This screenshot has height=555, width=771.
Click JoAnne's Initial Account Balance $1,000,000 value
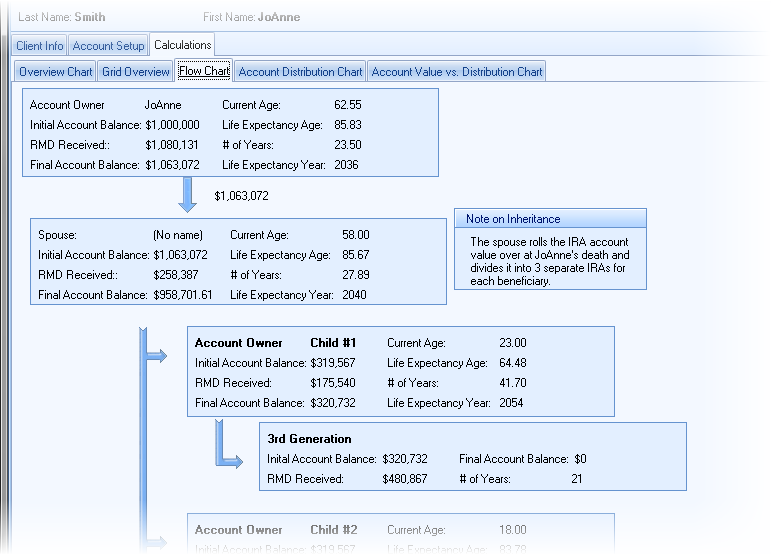pos(172,125)
